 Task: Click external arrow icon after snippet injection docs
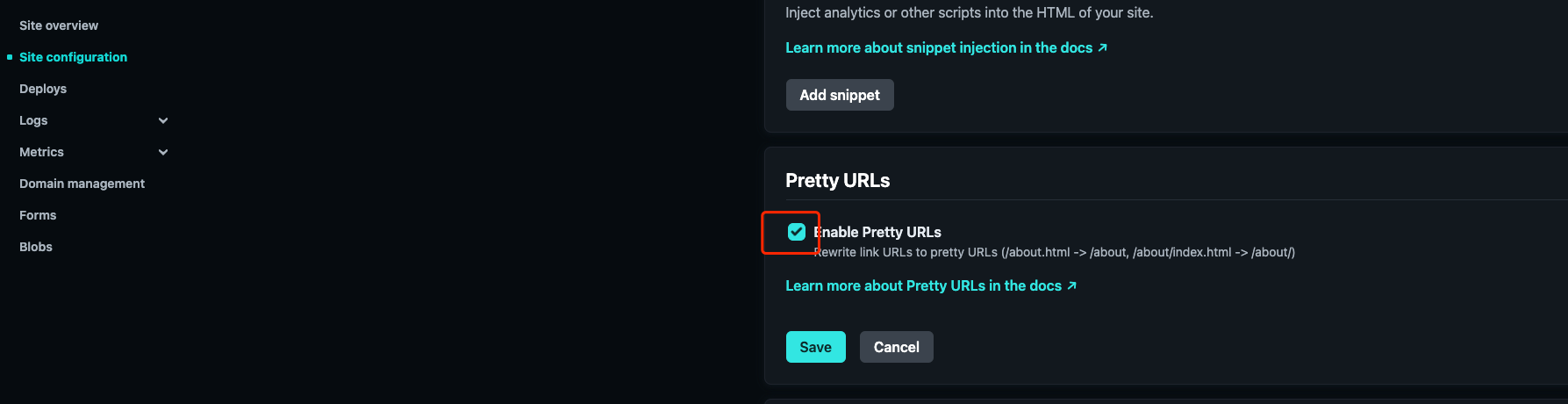click(1103, 47)
